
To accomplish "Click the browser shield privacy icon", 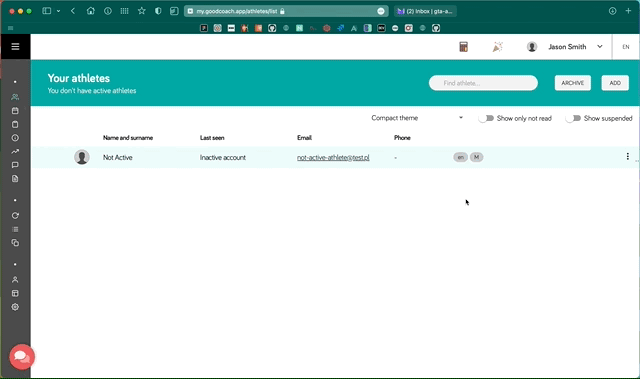I will pyautogui.click(x=158, y=11).
